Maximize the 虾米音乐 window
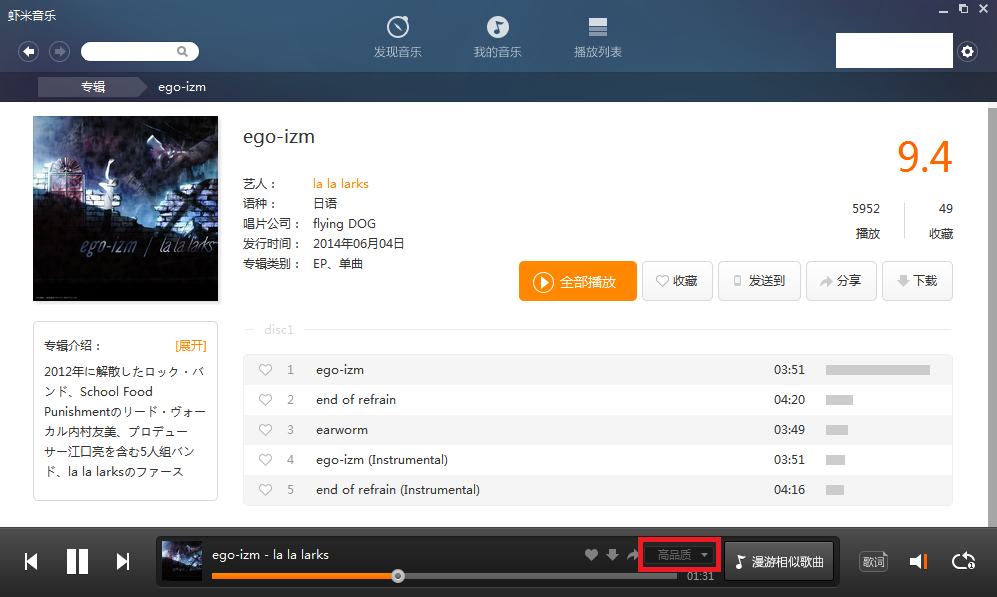 [x=964, y=9]
